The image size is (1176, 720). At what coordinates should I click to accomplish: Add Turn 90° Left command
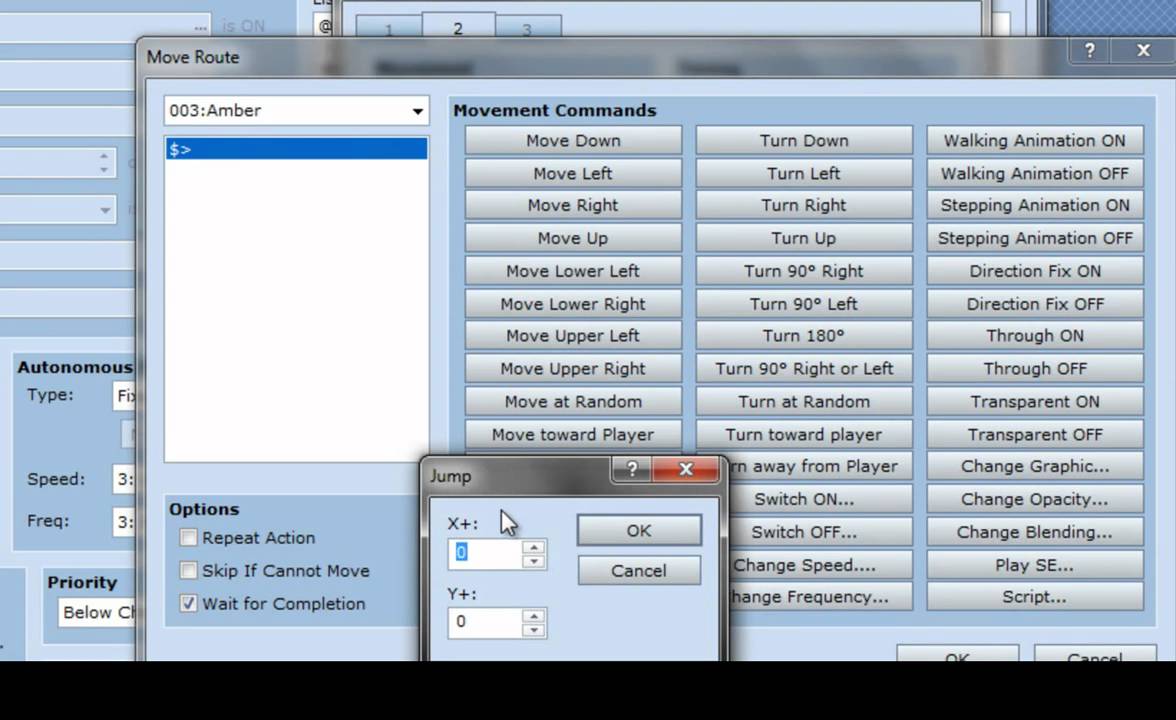point(804,304)
